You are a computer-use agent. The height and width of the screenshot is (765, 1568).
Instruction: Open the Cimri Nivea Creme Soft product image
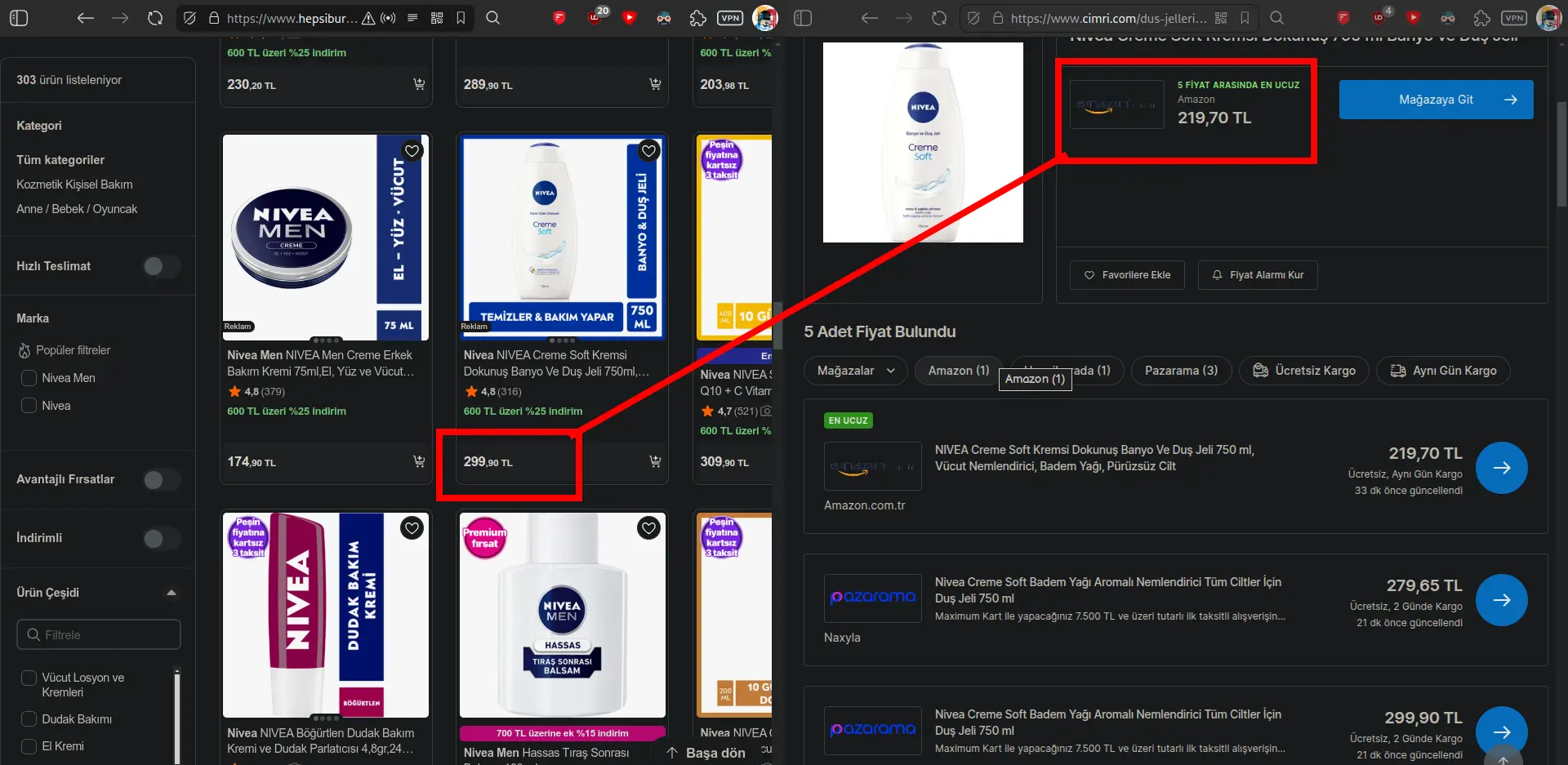coord(923,142)
